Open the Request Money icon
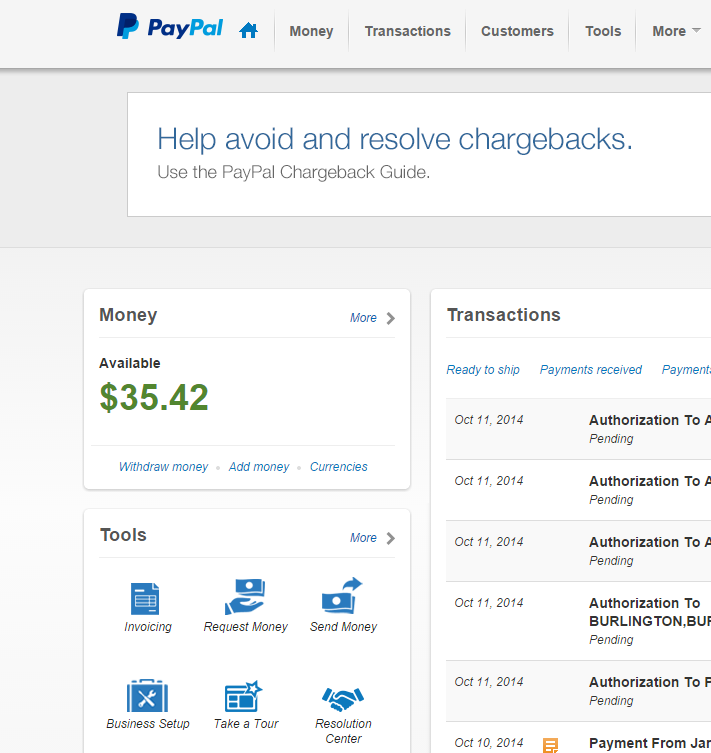The height and width of the screenshot is (753, 711). [x=245, y=596]
